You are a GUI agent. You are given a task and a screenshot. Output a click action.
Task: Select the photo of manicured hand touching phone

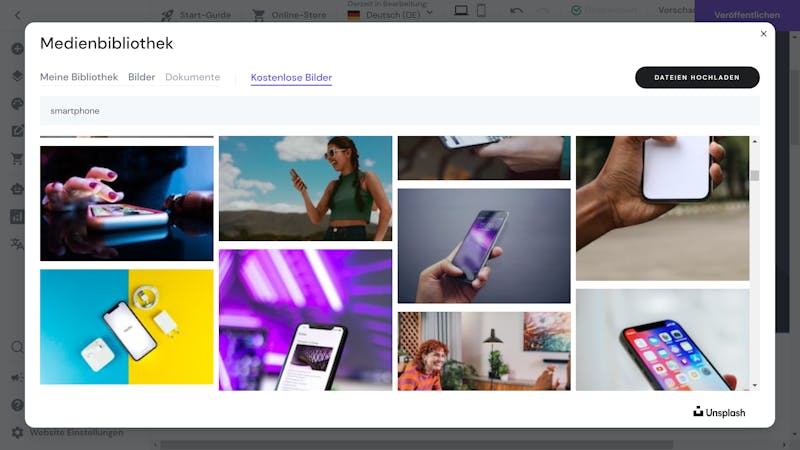127,204
